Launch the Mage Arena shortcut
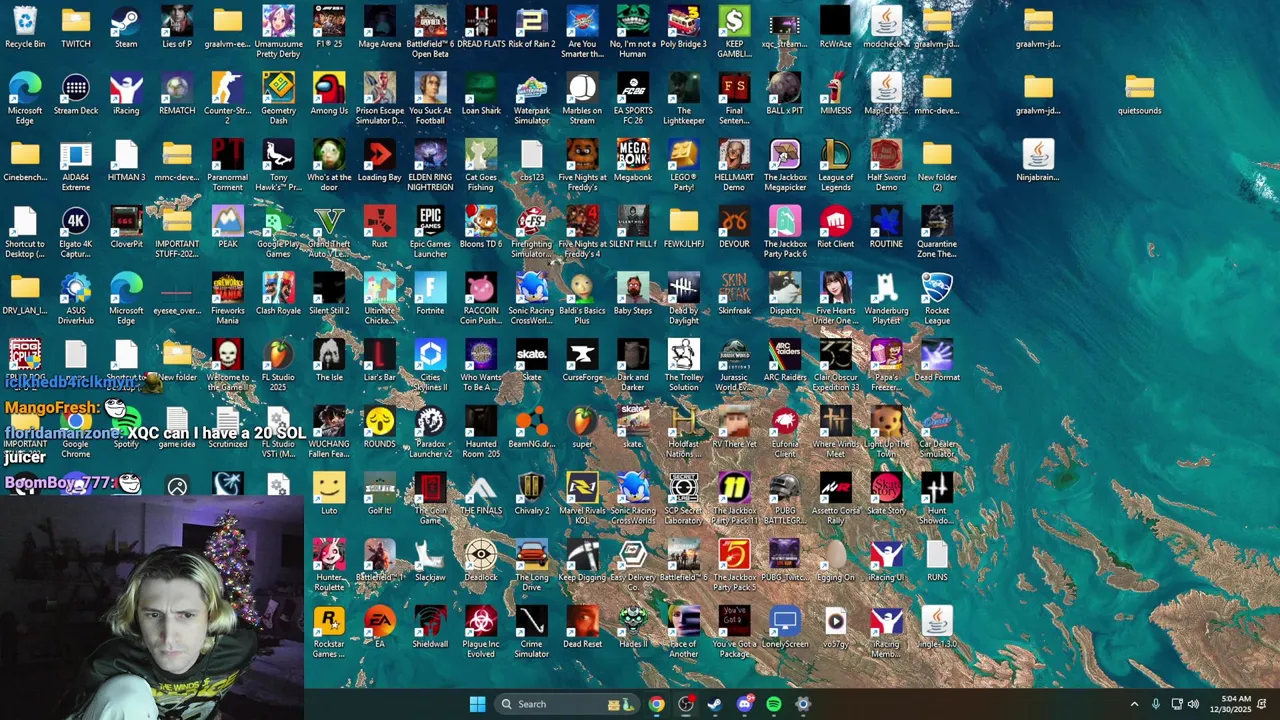 380,27
